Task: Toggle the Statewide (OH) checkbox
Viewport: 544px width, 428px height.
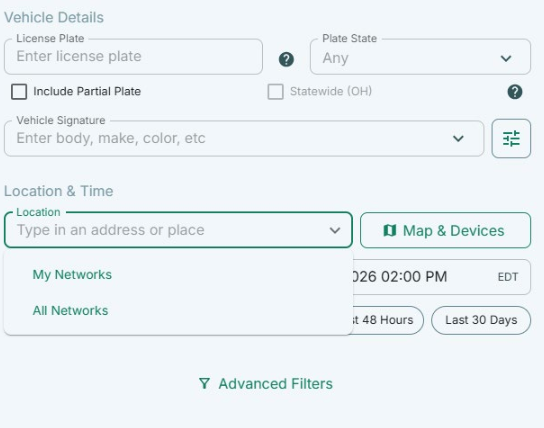Action: click(275, 92)
